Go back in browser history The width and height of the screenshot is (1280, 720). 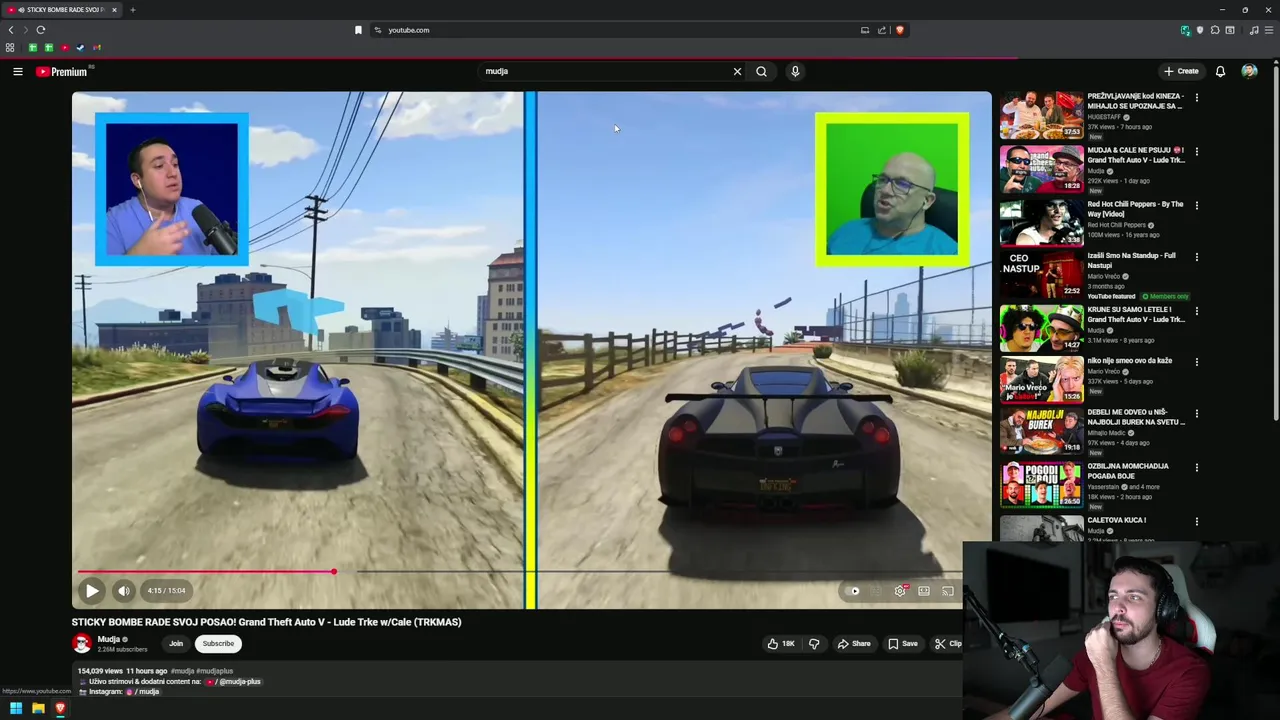point(11,30)
